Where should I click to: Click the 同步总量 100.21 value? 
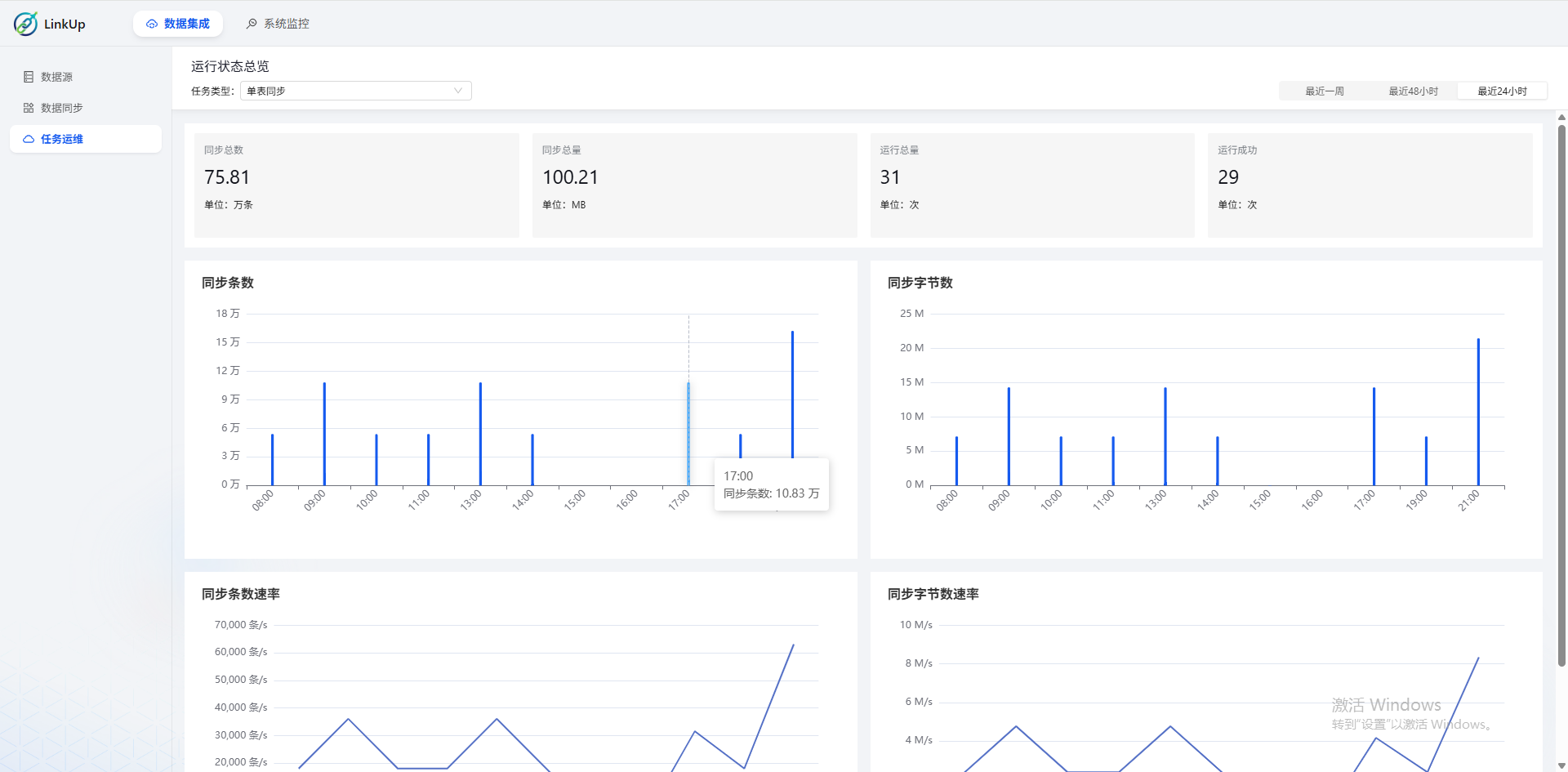tap(570, 177)
